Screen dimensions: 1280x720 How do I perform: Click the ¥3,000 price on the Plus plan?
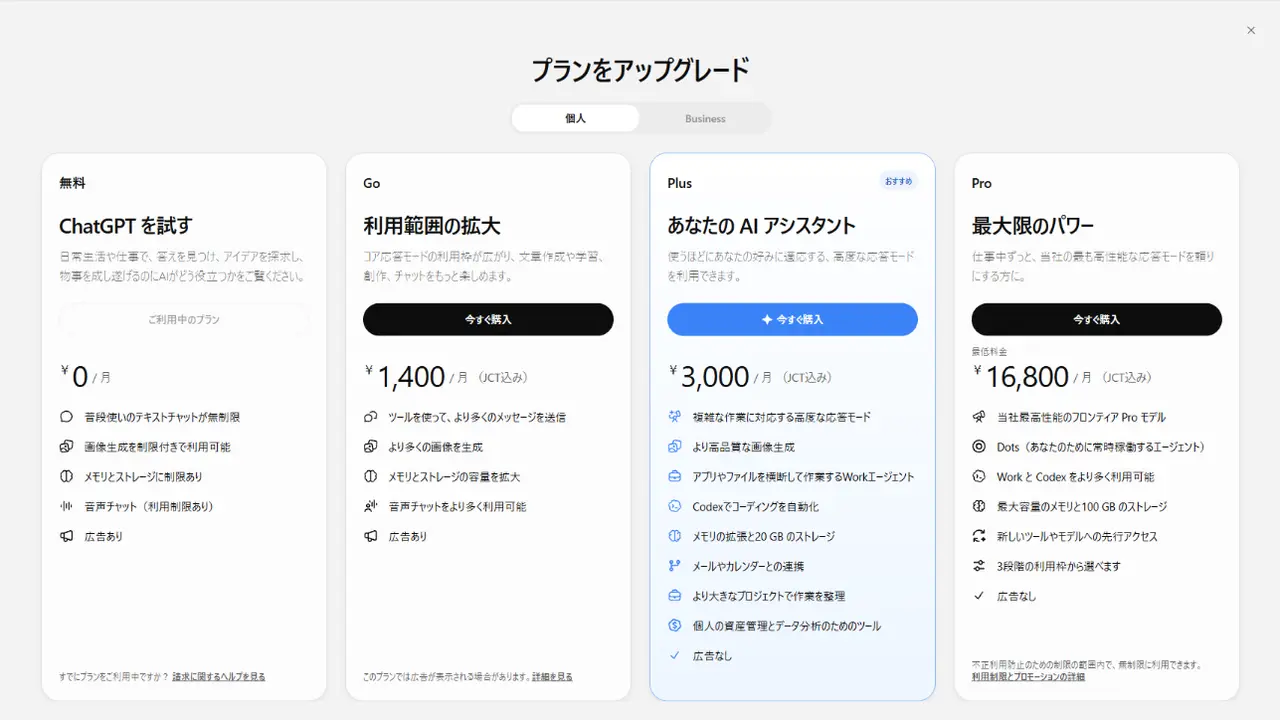709,376
